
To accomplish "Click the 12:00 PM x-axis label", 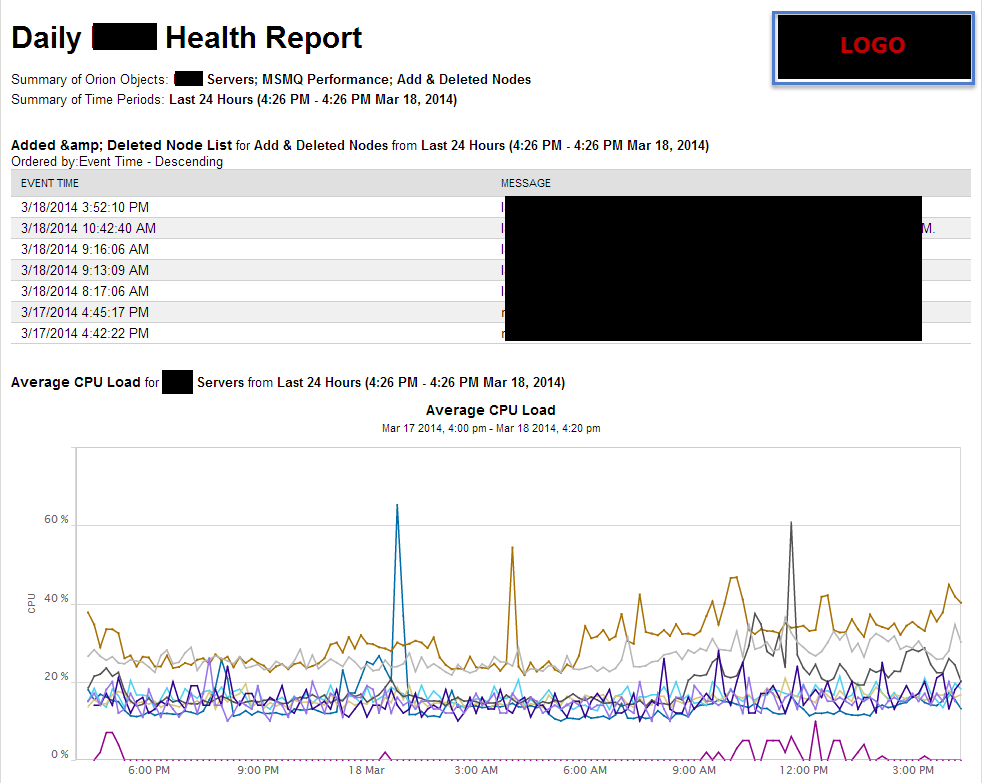I will (x=804, y=770).
